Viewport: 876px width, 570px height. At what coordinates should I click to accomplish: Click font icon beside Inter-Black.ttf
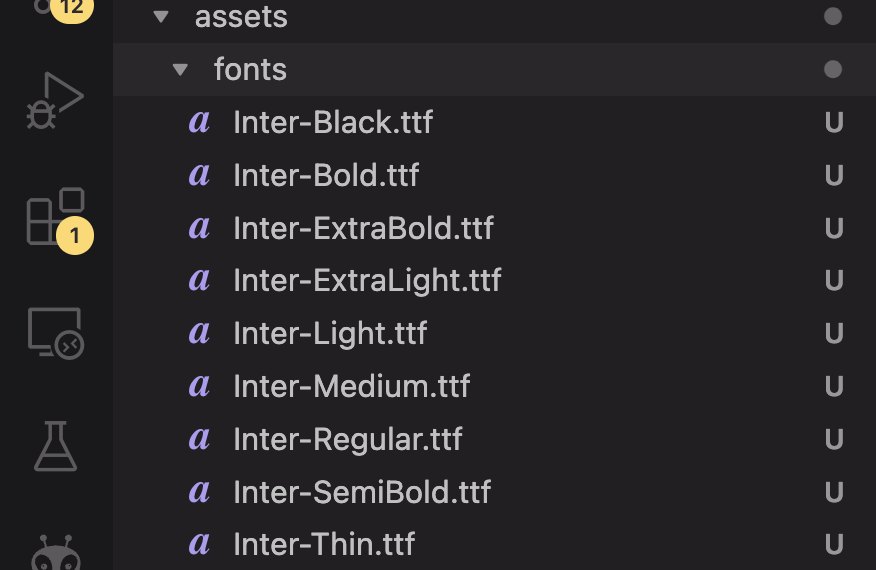(200, 122)
